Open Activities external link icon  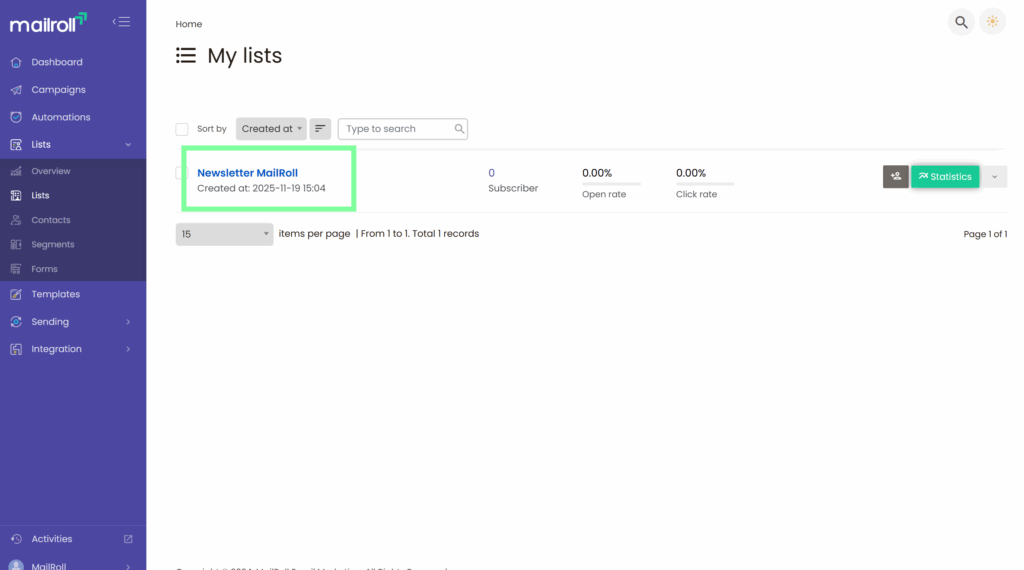pyautogui.click(x=128, y=539)
